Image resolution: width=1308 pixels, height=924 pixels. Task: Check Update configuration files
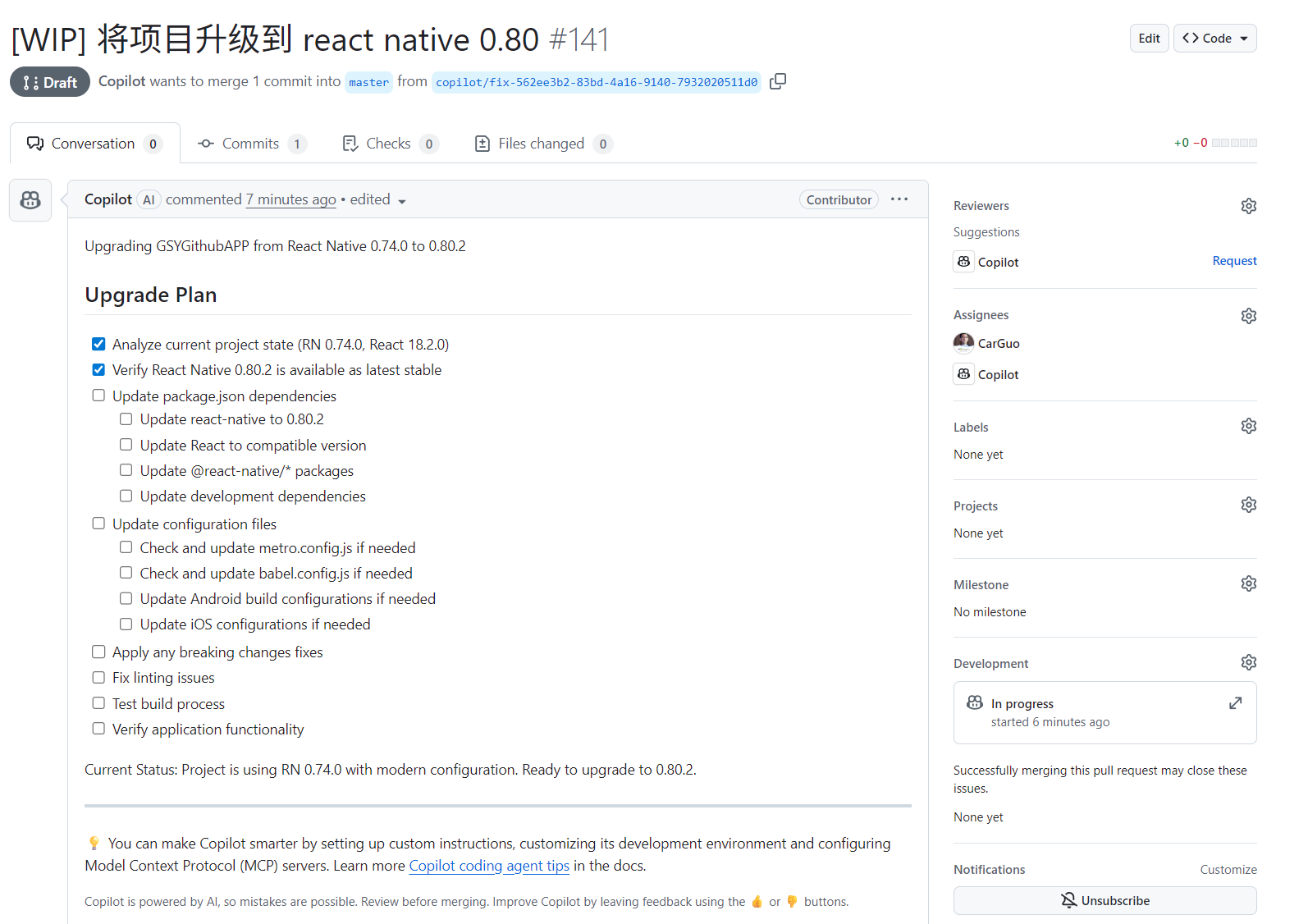pyautogui.click(x=98, y=524)
